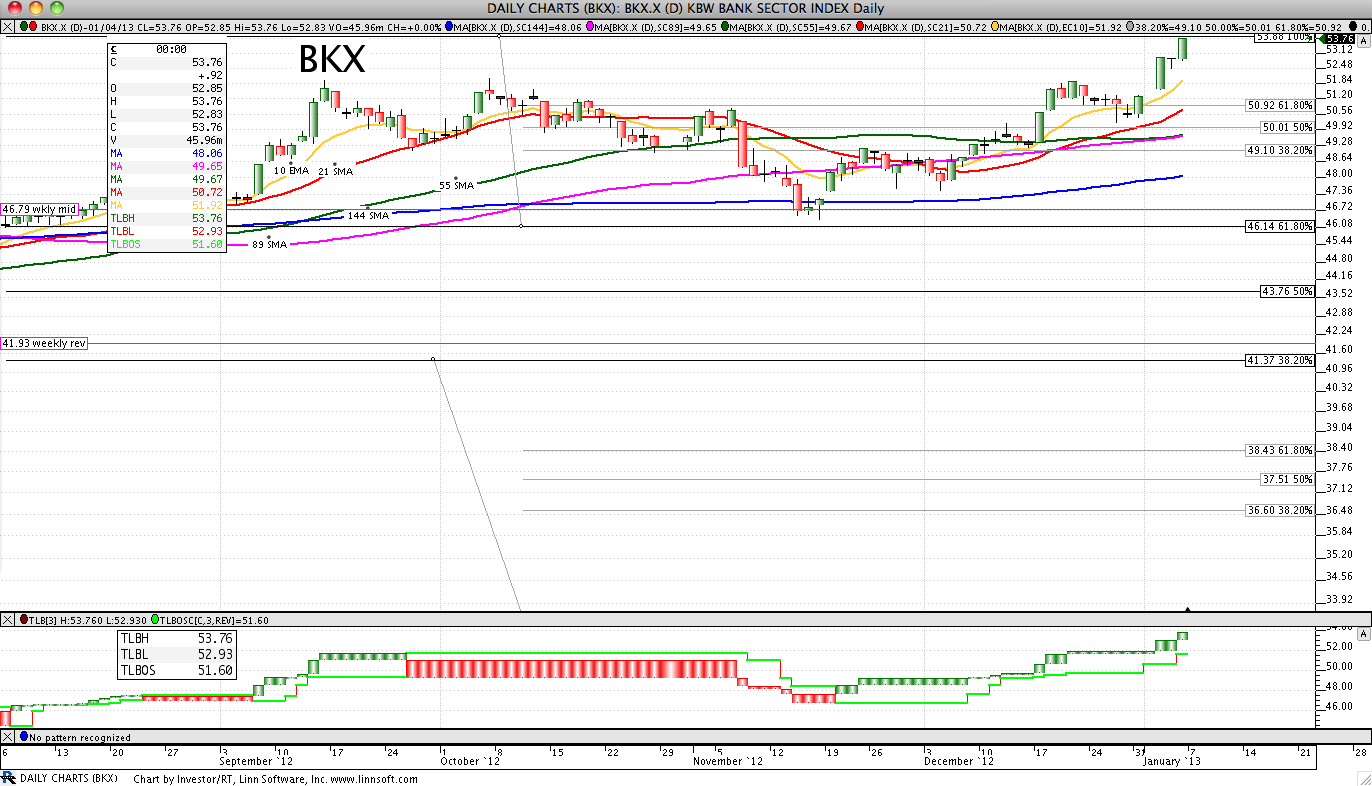Click the TLBH row in main data box
Image resolution: width=1372 pixels, height=786 pixels.
click(166, 217)
